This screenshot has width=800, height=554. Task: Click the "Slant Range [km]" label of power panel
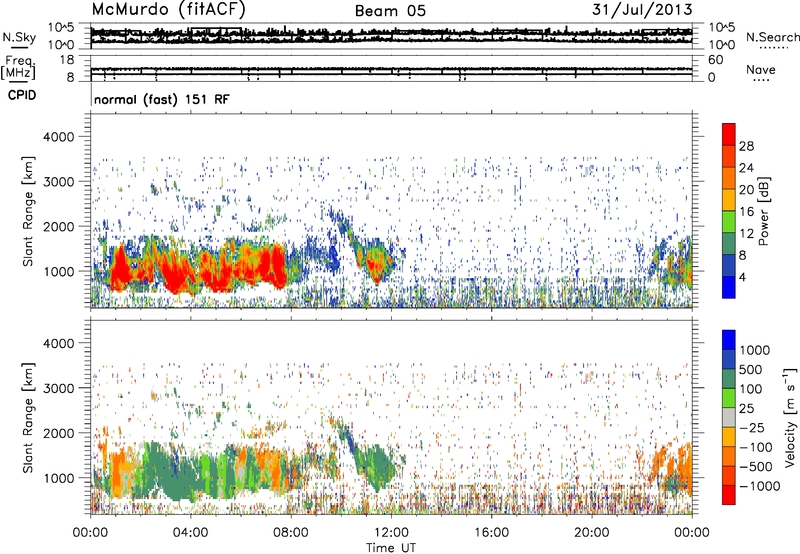pyautogui.click(x=28, y=211)
